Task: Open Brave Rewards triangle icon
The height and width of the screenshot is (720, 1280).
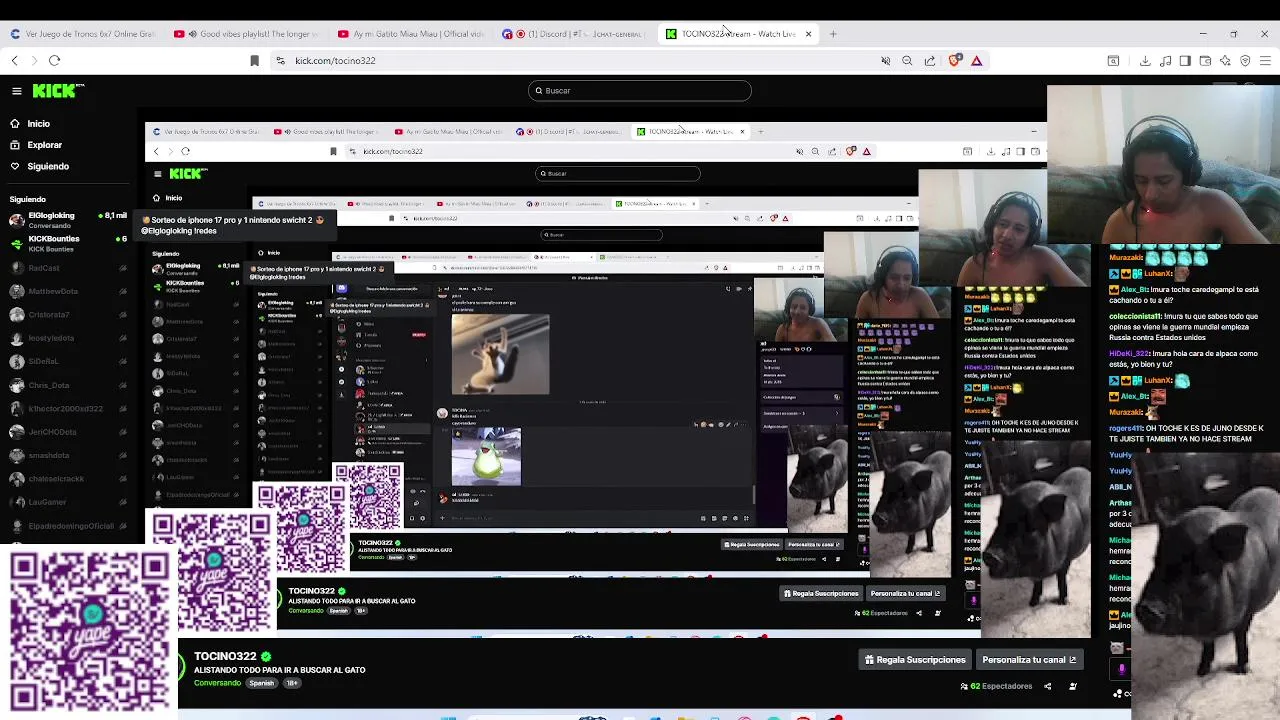Action: click(x=977, y=61)
